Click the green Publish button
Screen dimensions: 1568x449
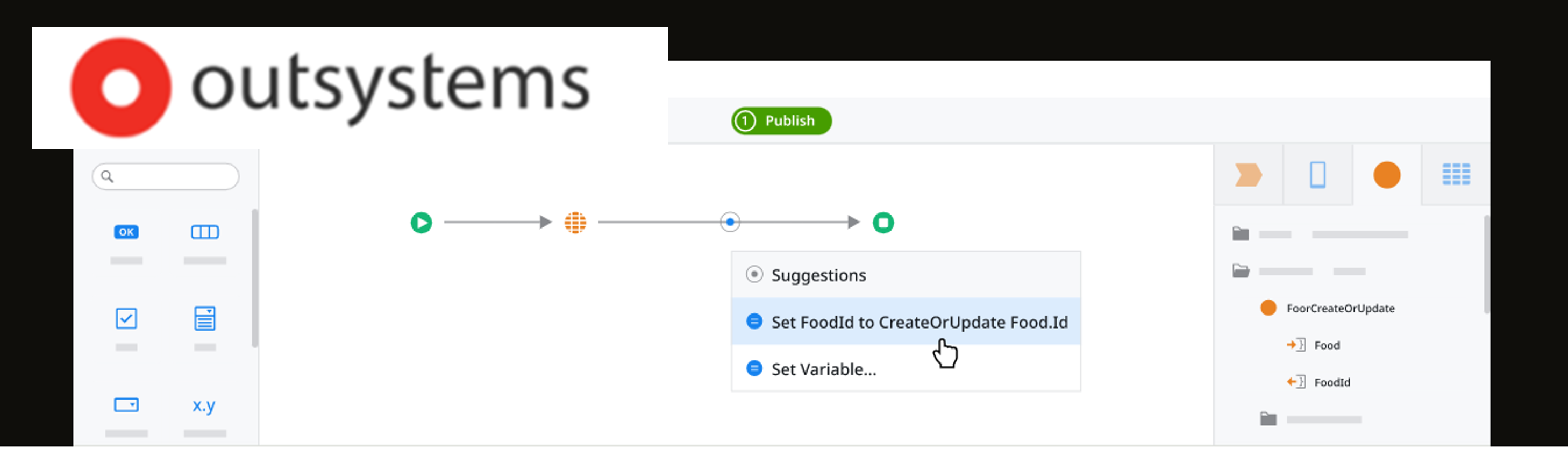pyautogui.click(x=781, y=121)
